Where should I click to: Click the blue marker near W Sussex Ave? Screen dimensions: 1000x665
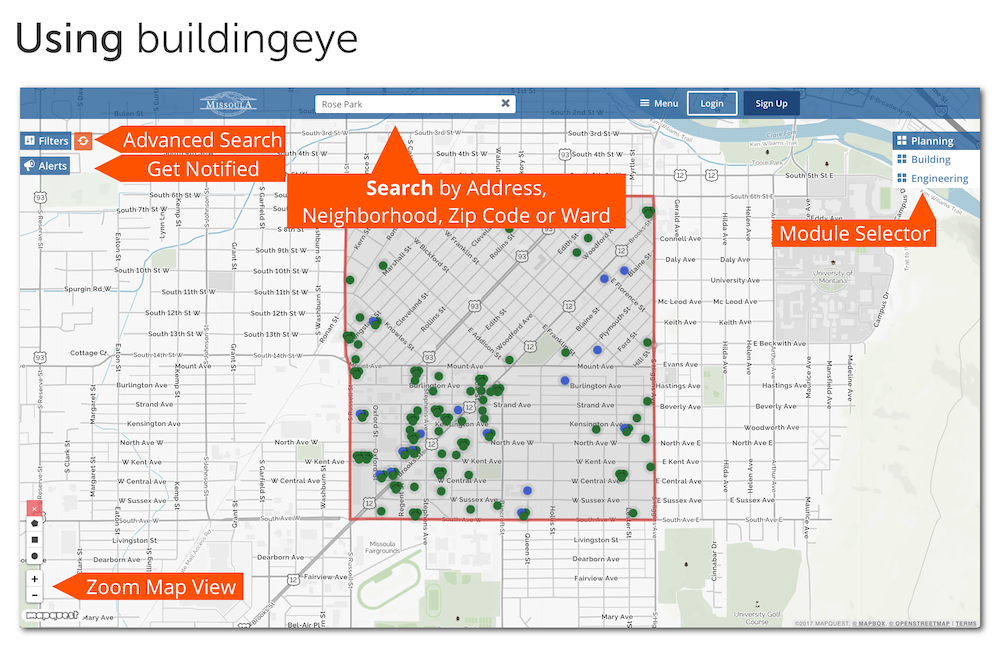tap(527, 490)
